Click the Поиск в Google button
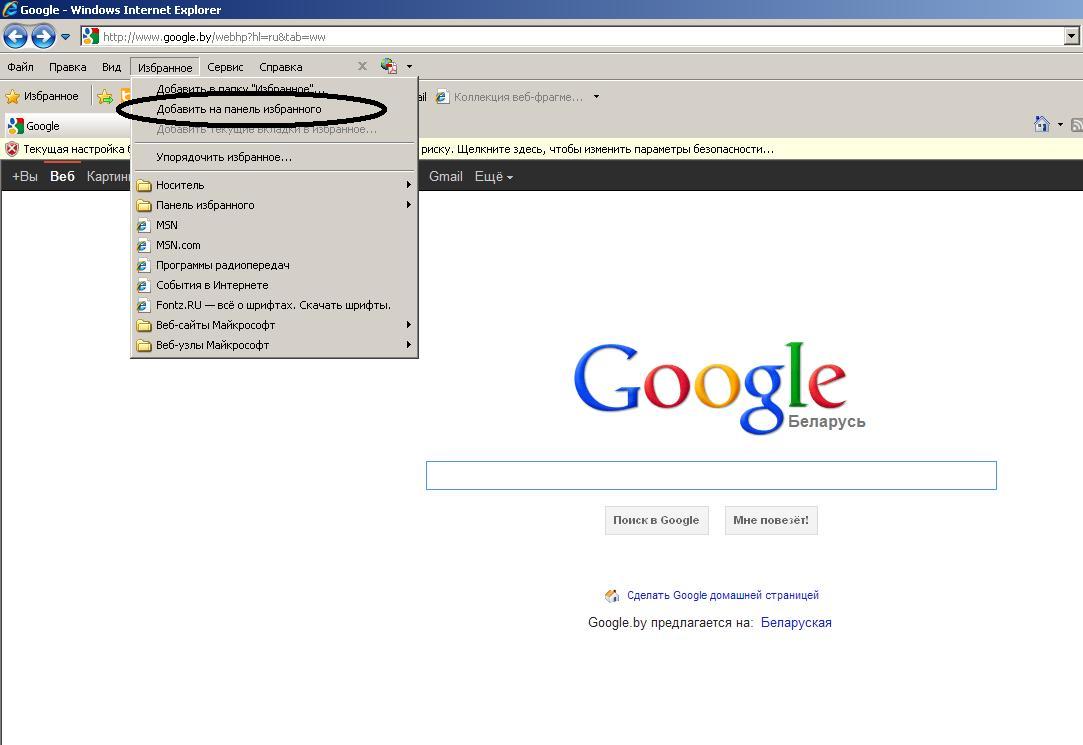 (x=656, y=521)
